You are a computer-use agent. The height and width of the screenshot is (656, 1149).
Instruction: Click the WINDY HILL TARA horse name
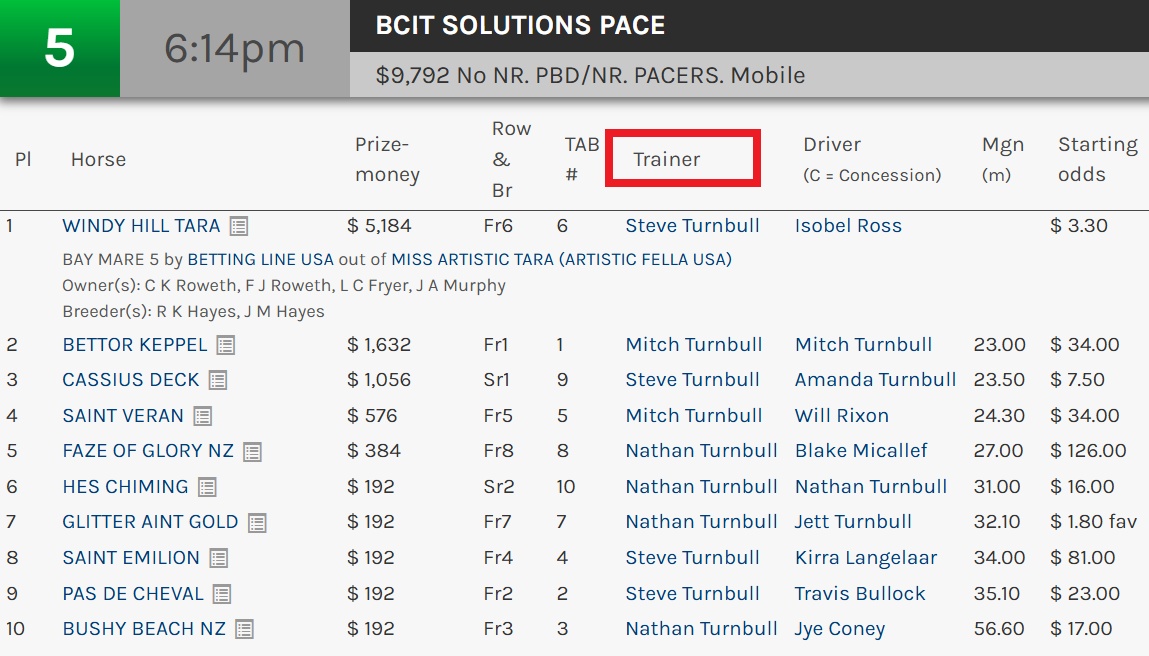pos(141,226)
